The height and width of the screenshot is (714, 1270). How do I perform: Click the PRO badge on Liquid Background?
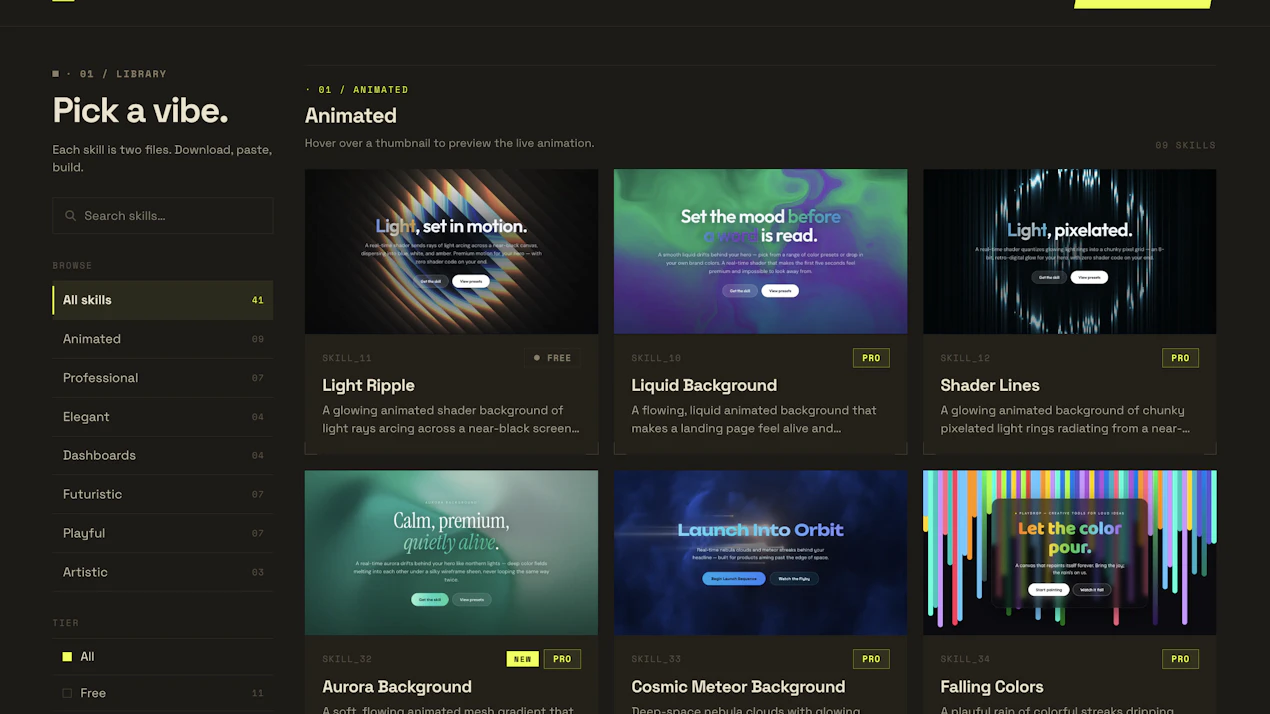point(871,358)
